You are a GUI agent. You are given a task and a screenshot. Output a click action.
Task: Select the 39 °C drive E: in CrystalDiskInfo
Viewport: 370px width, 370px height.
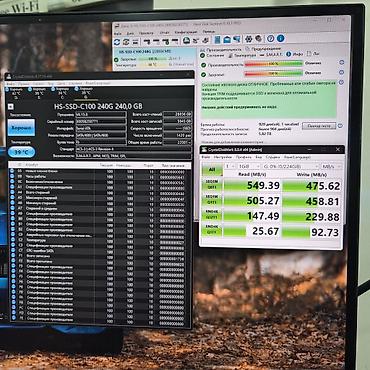click(x=38, y=92)
